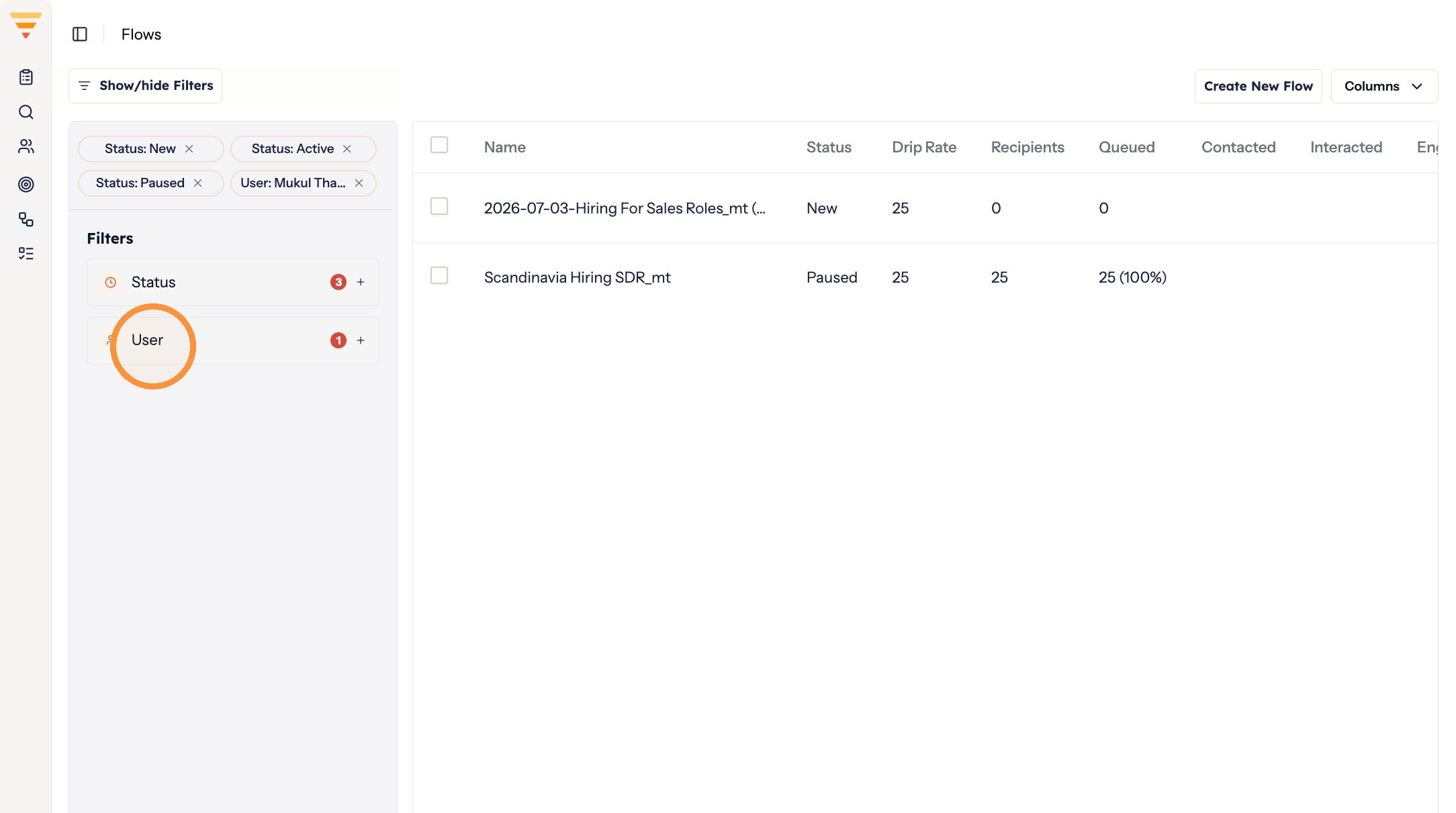Sort by the Status column header
The width and height of the screenshot is (1456, 813).
(829, 147)
